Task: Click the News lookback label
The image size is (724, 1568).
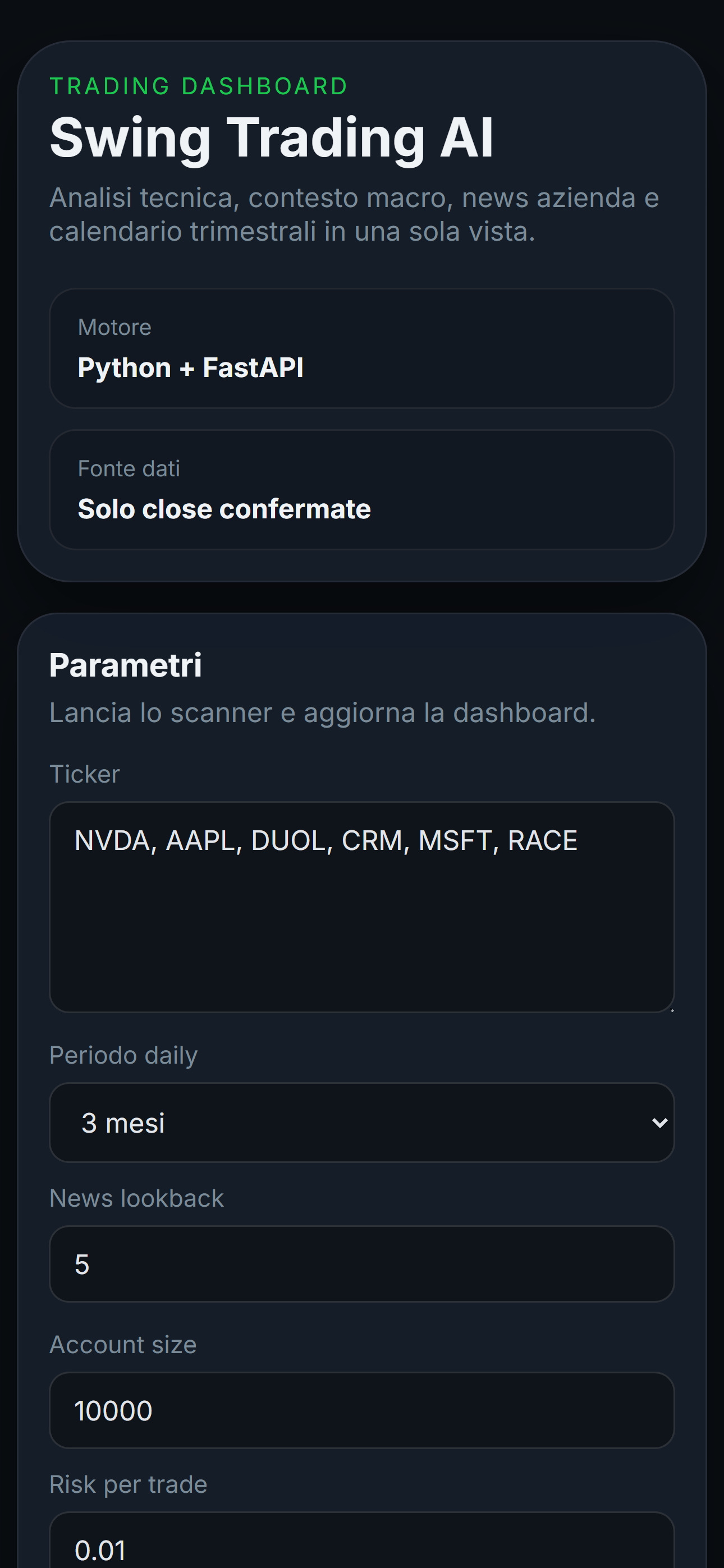Action: click(136, 1197)
